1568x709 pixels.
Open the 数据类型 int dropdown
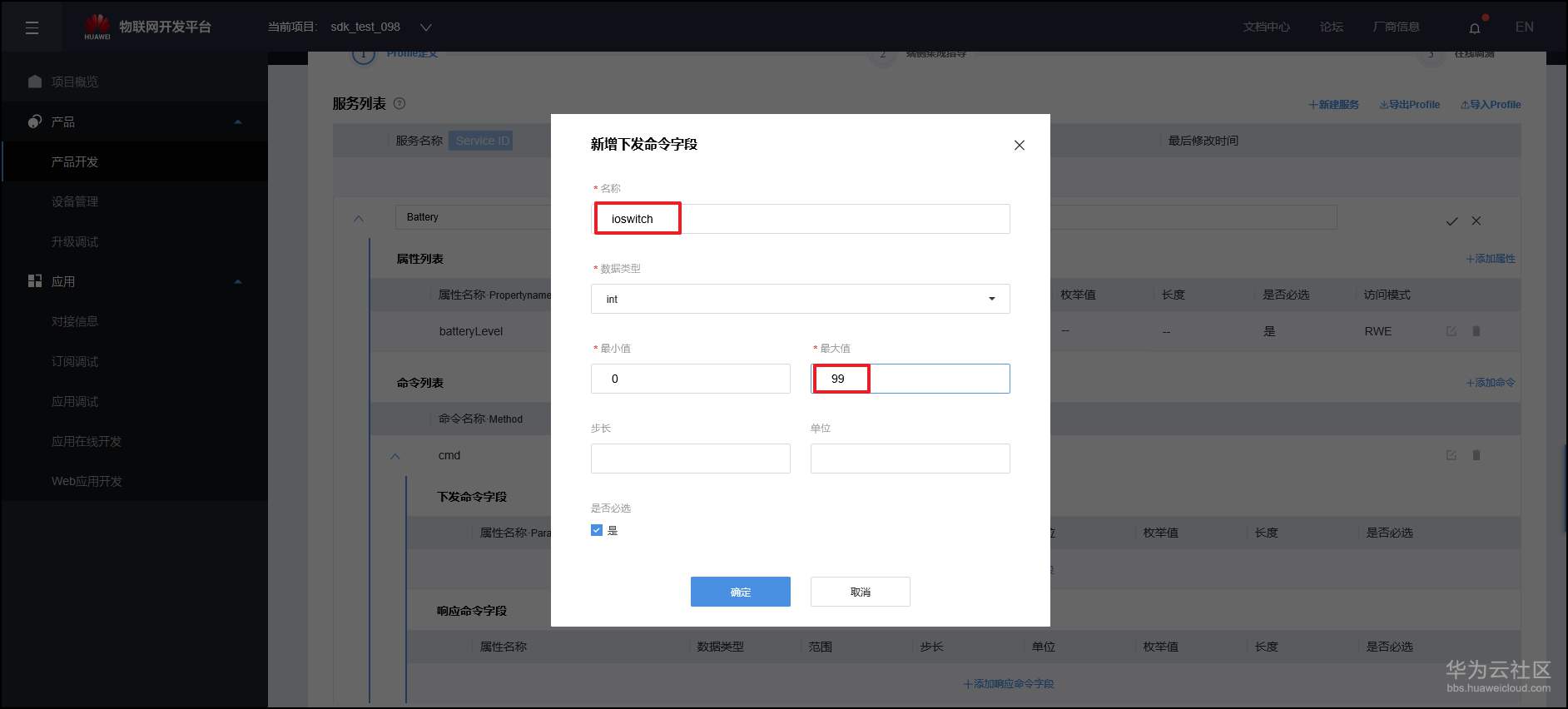801,299
